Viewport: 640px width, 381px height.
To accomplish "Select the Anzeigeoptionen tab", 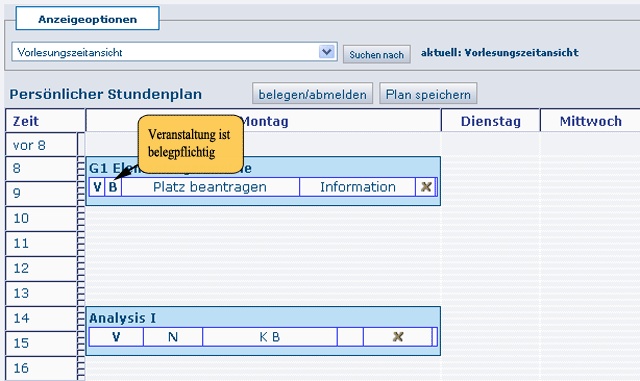I will click(x=87, y=19).
